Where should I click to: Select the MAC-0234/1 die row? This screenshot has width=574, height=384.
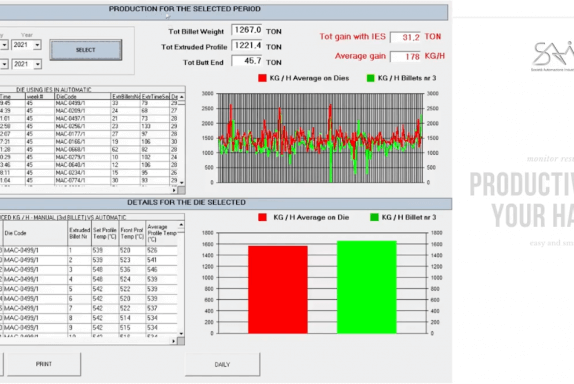coord(89,172)
